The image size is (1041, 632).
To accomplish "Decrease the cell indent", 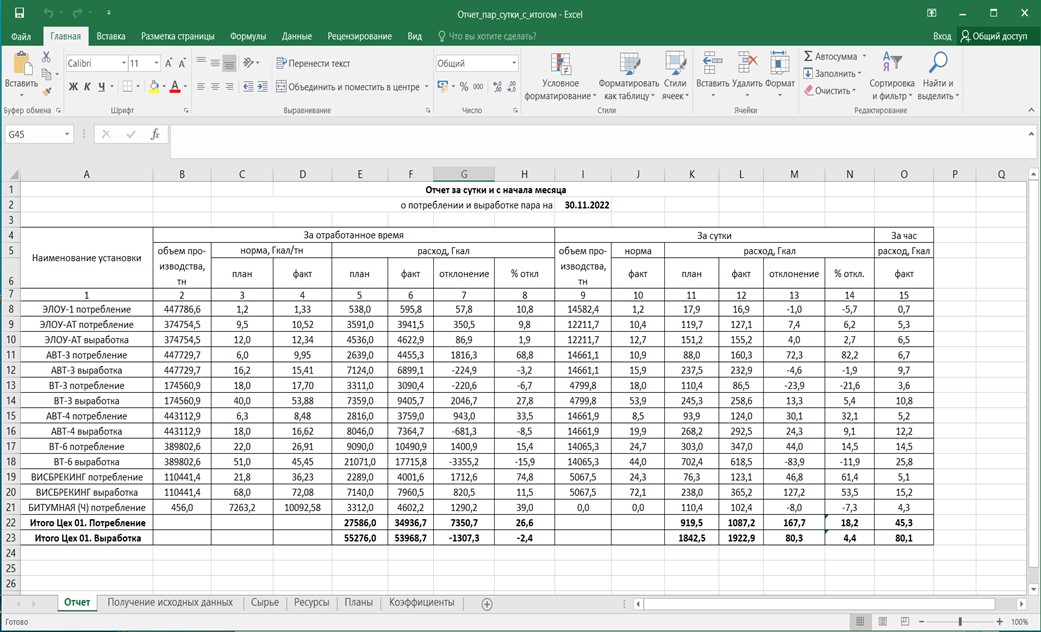I will [248, 86].
